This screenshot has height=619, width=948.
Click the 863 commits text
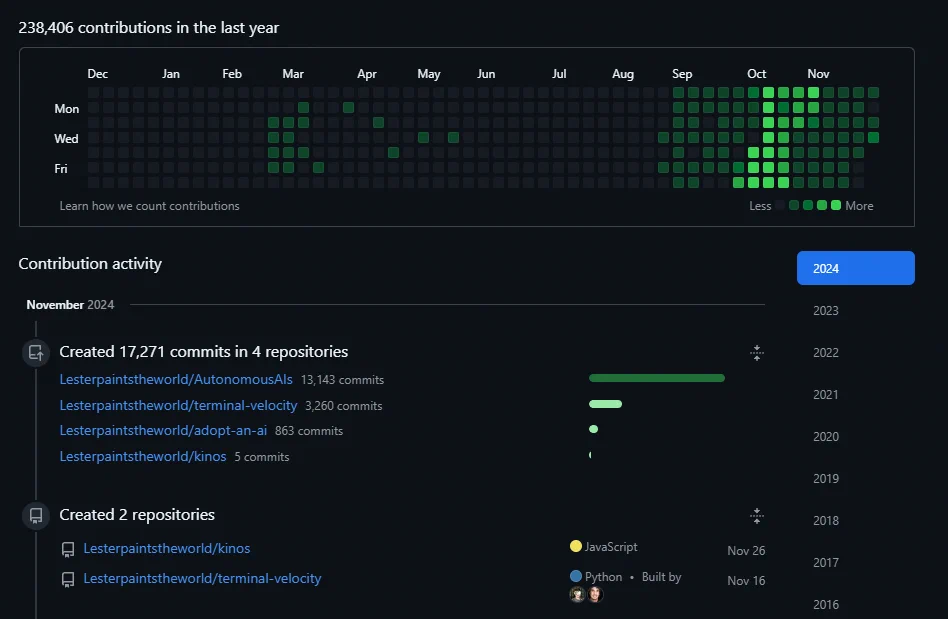tap(309, 431)
